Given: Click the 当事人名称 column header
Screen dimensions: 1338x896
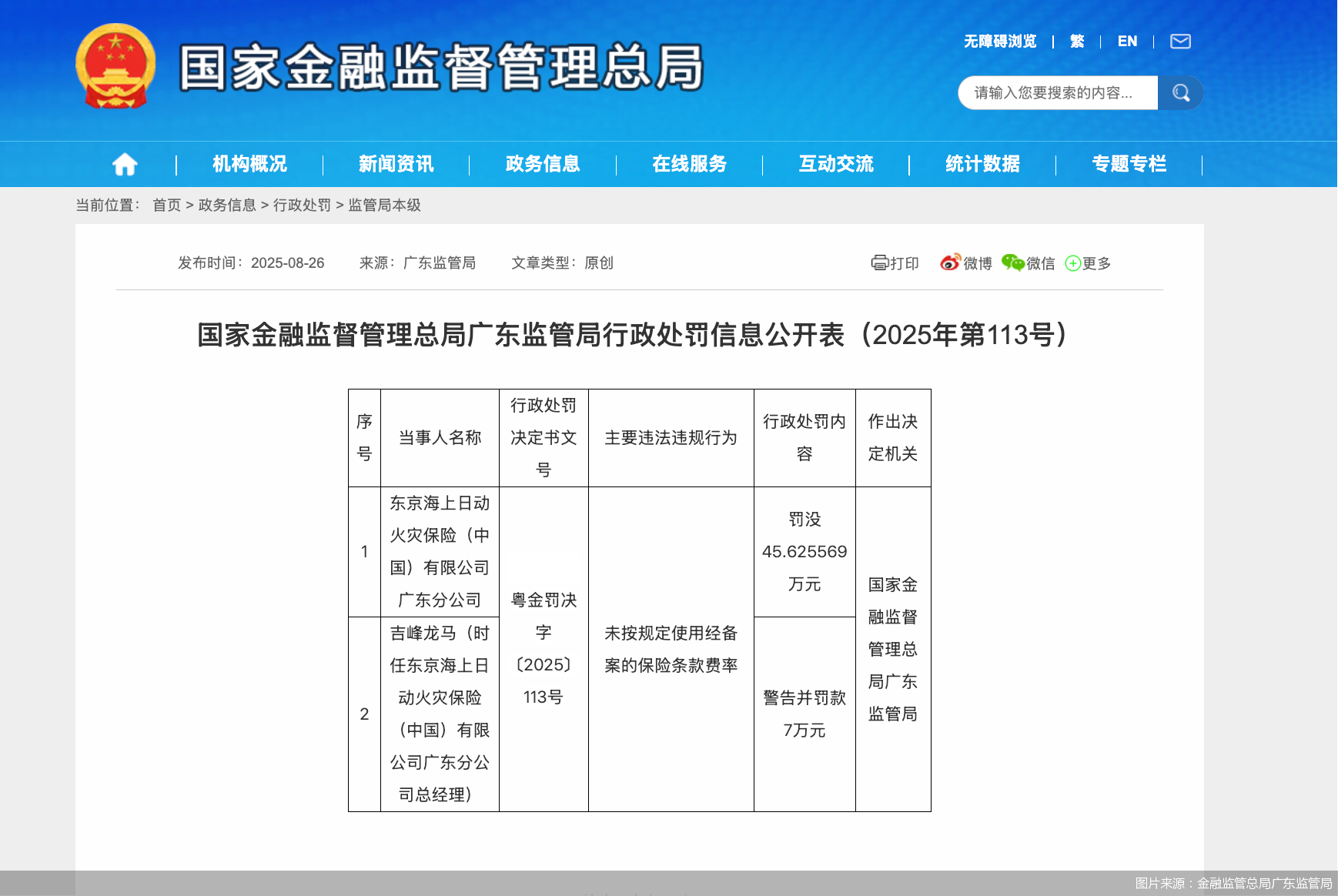Looking at the screenshot, I should click(x=440, y=438).
